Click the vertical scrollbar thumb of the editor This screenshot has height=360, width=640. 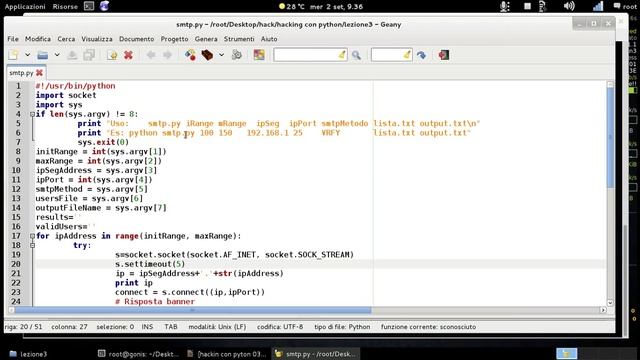(610, 139)
